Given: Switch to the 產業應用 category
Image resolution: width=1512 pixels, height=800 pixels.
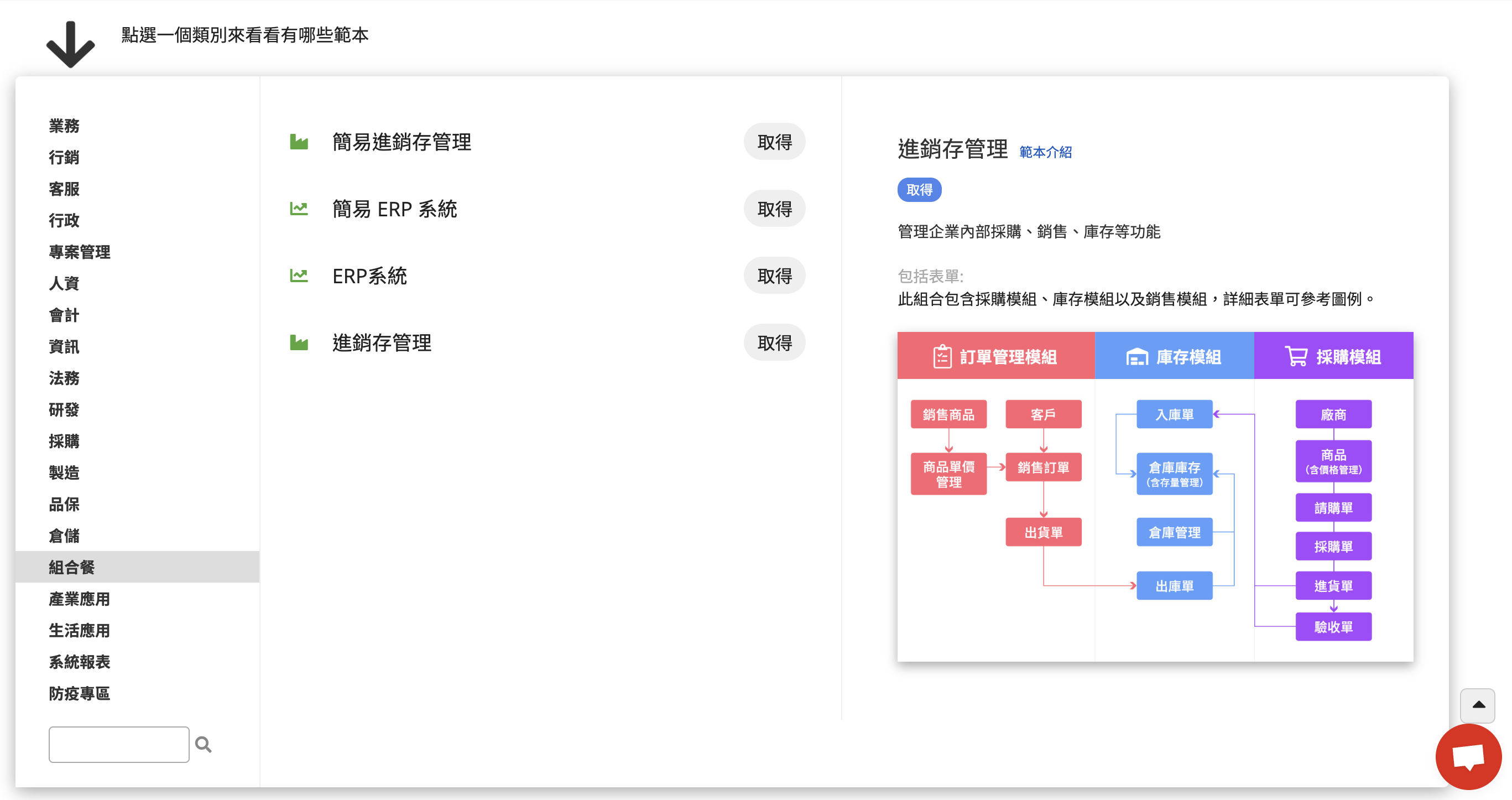Looking at the screenshot, I should 79,599.
